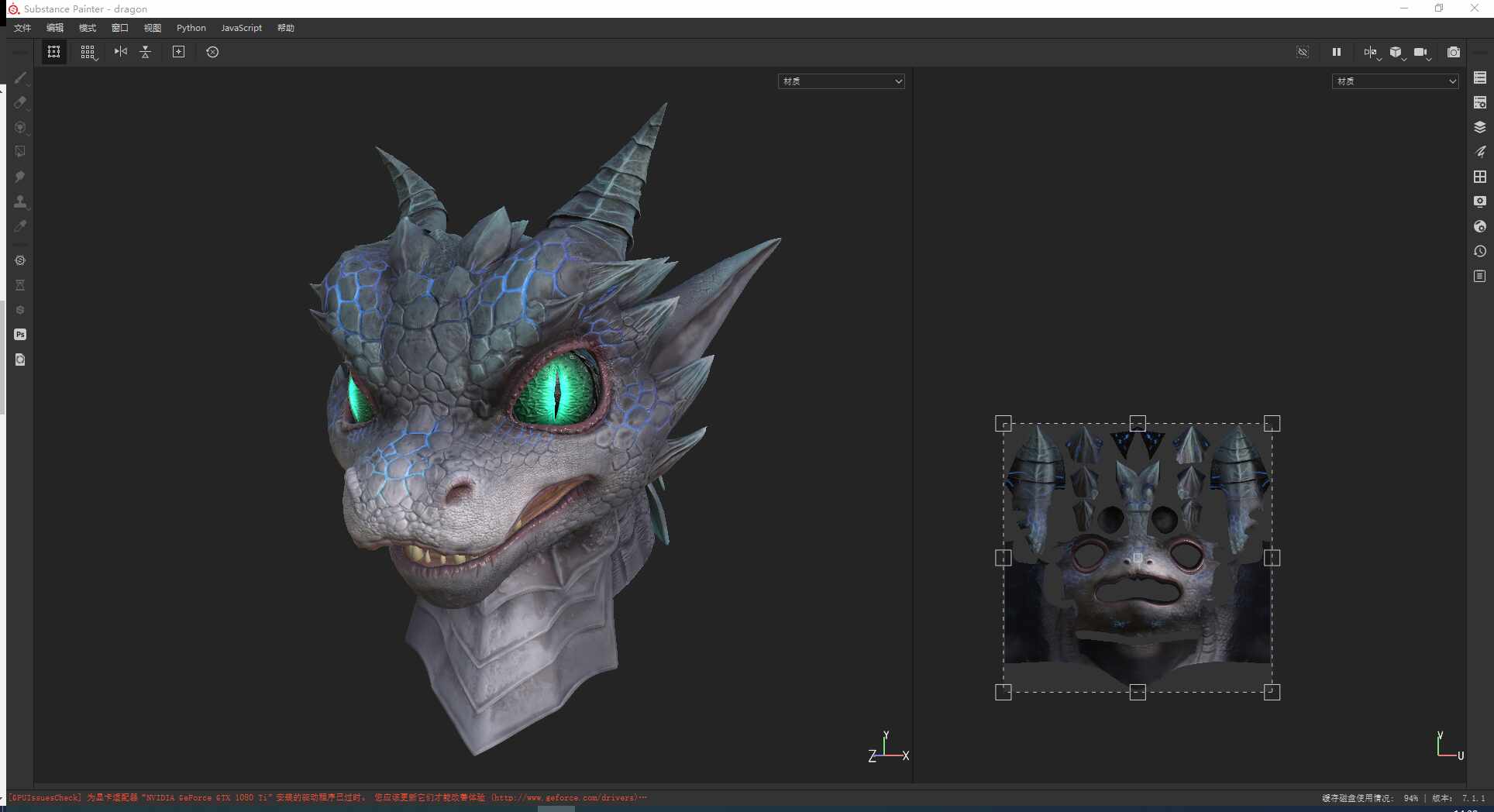
Task: Open the 3D/2D viewport layout dropdown
Action: point(1372,53)
